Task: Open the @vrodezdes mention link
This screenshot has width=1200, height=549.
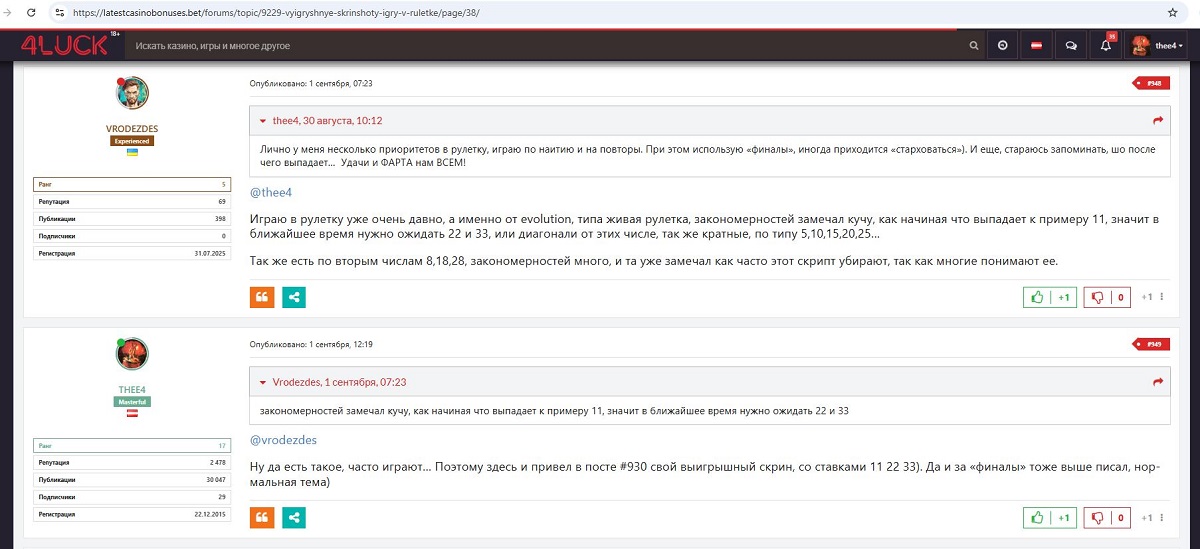Action: click(283, 440)
